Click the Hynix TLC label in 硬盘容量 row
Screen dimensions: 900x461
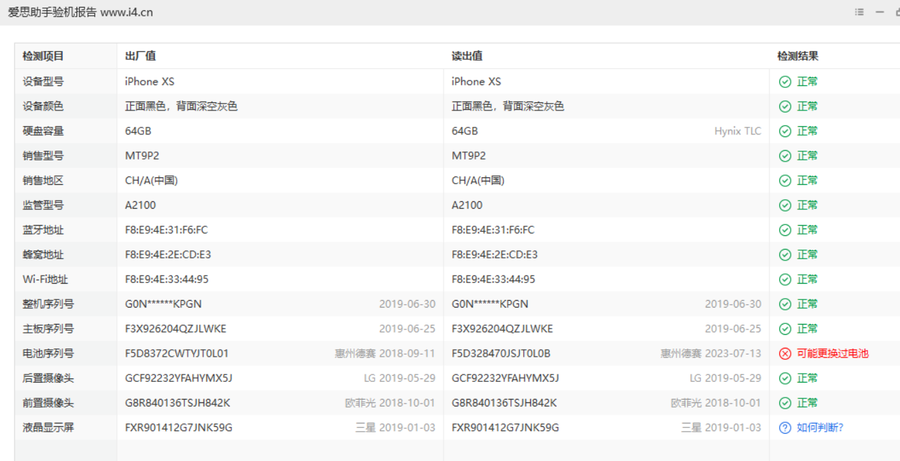[738, 131]
